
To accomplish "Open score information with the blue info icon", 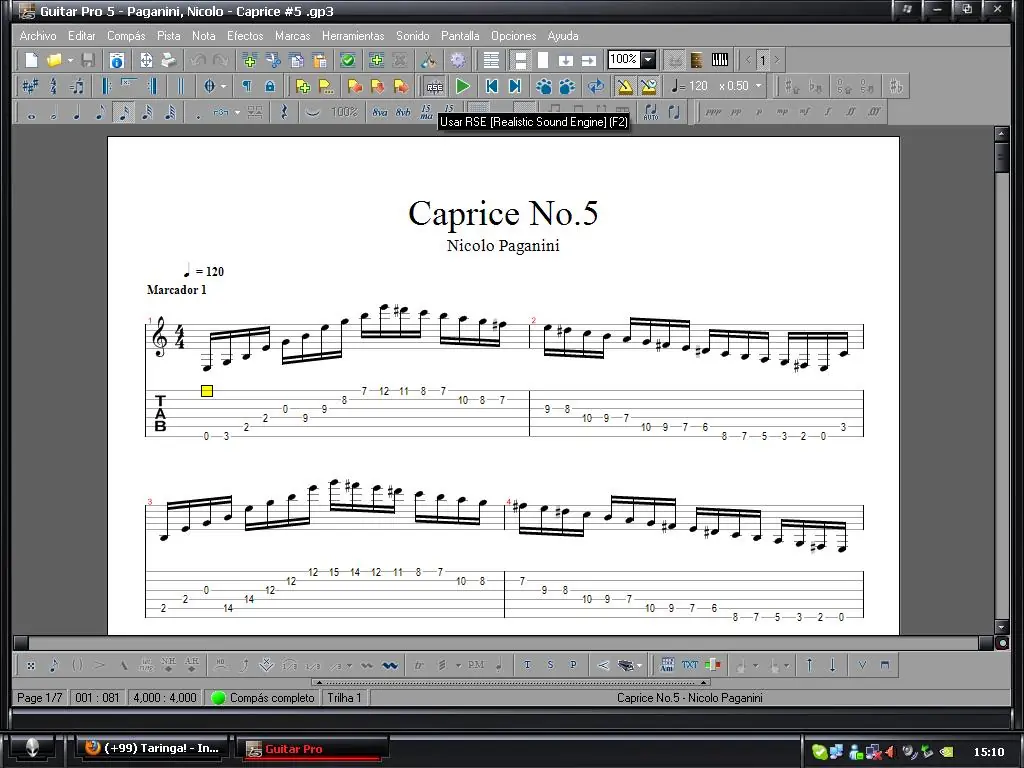I will [117, 60].
